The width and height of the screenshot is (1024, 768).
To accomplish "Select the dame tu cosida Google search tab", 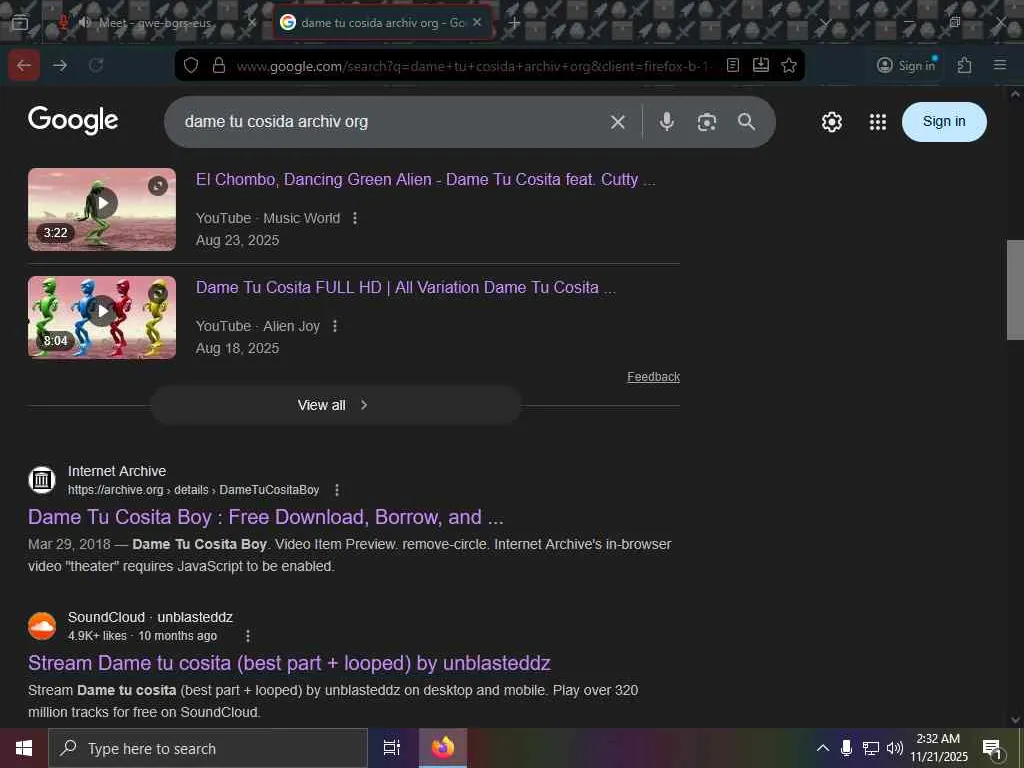I will click(x=382, y=23).
